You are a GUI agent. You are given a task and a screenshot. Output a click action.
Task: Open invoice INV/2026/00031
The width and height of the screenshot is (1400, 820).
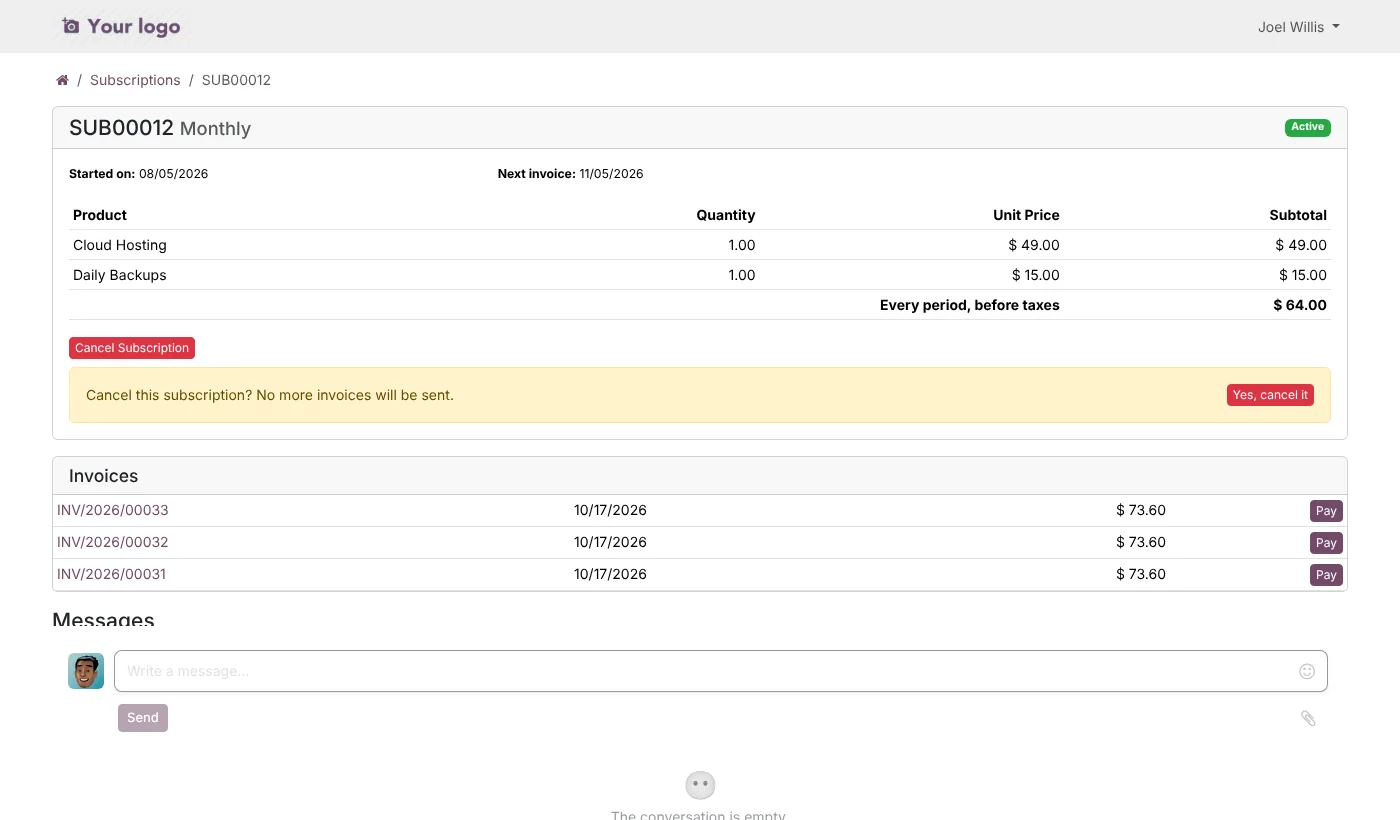click(x=112, y=574)
